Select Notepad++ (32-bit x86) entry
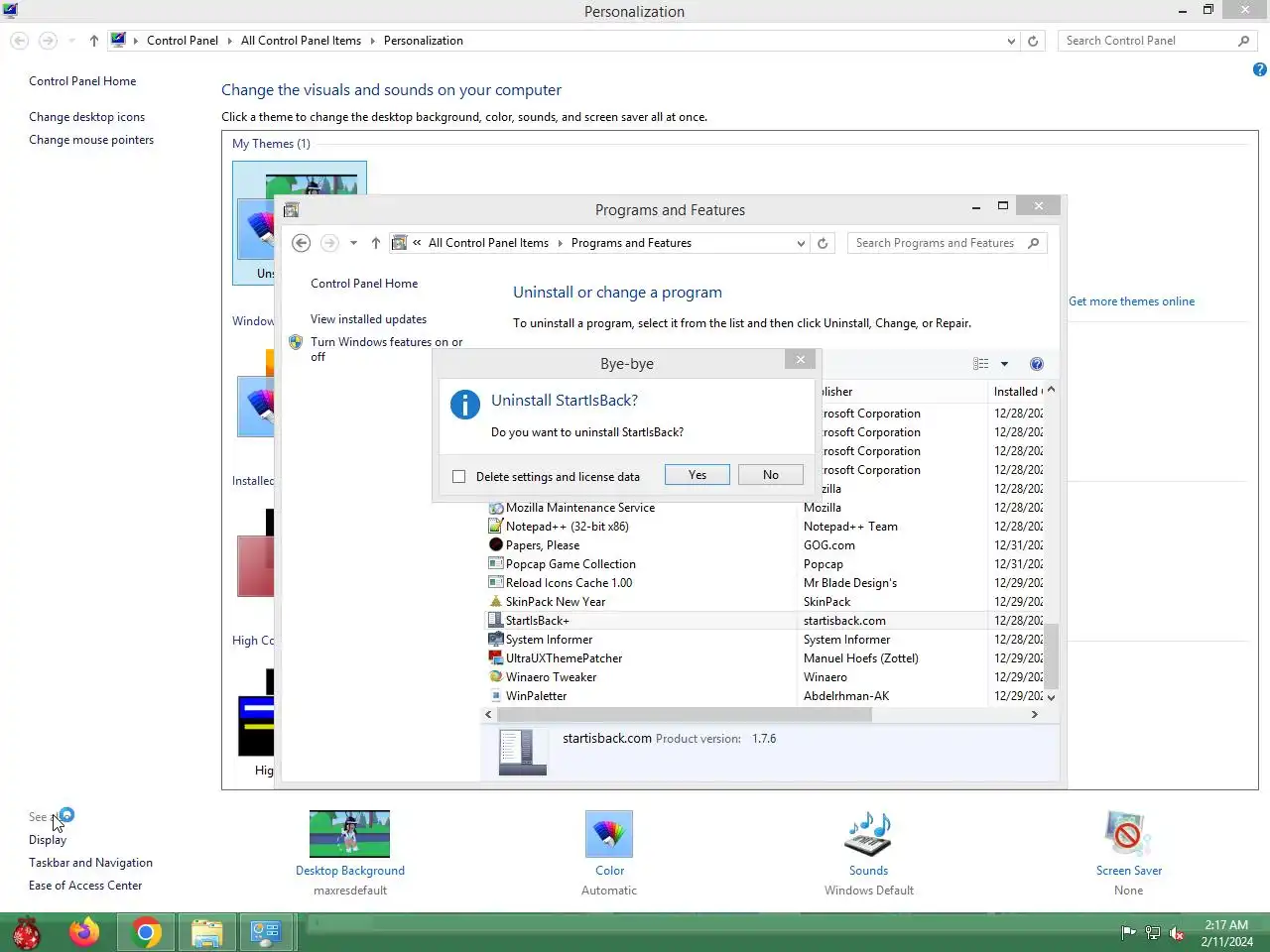Screen dimensions: 1270x952 [x=568, y=527]
